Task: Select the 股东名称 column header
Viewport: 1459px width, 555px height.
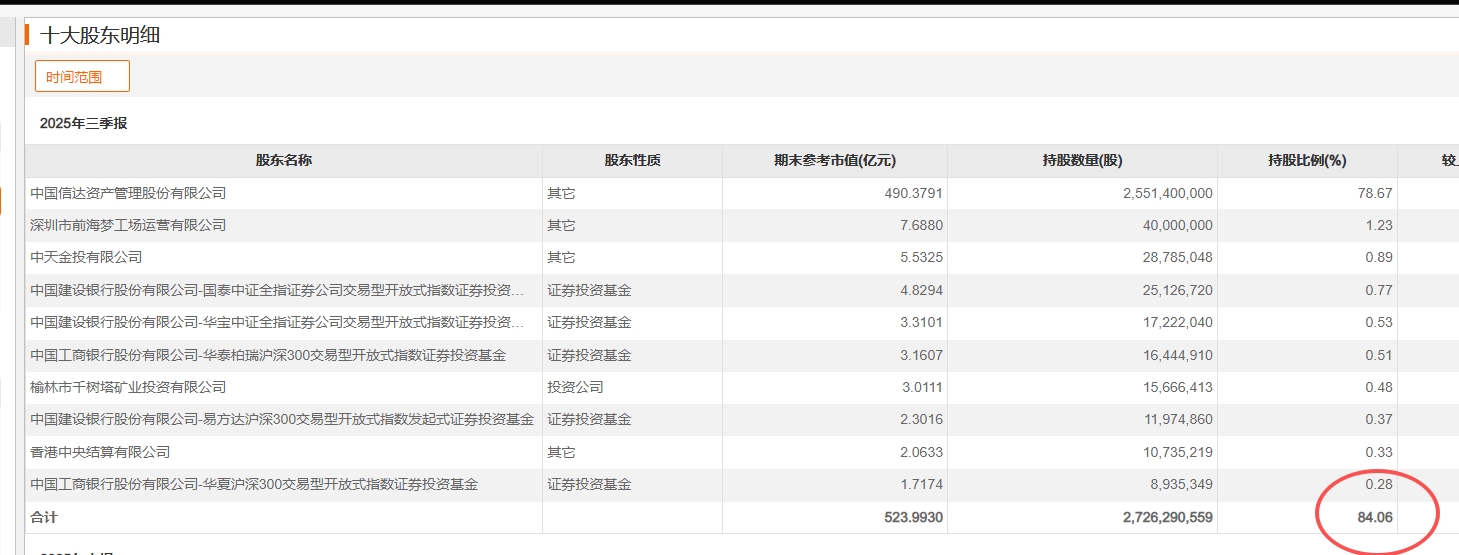Action: (284, 160)
